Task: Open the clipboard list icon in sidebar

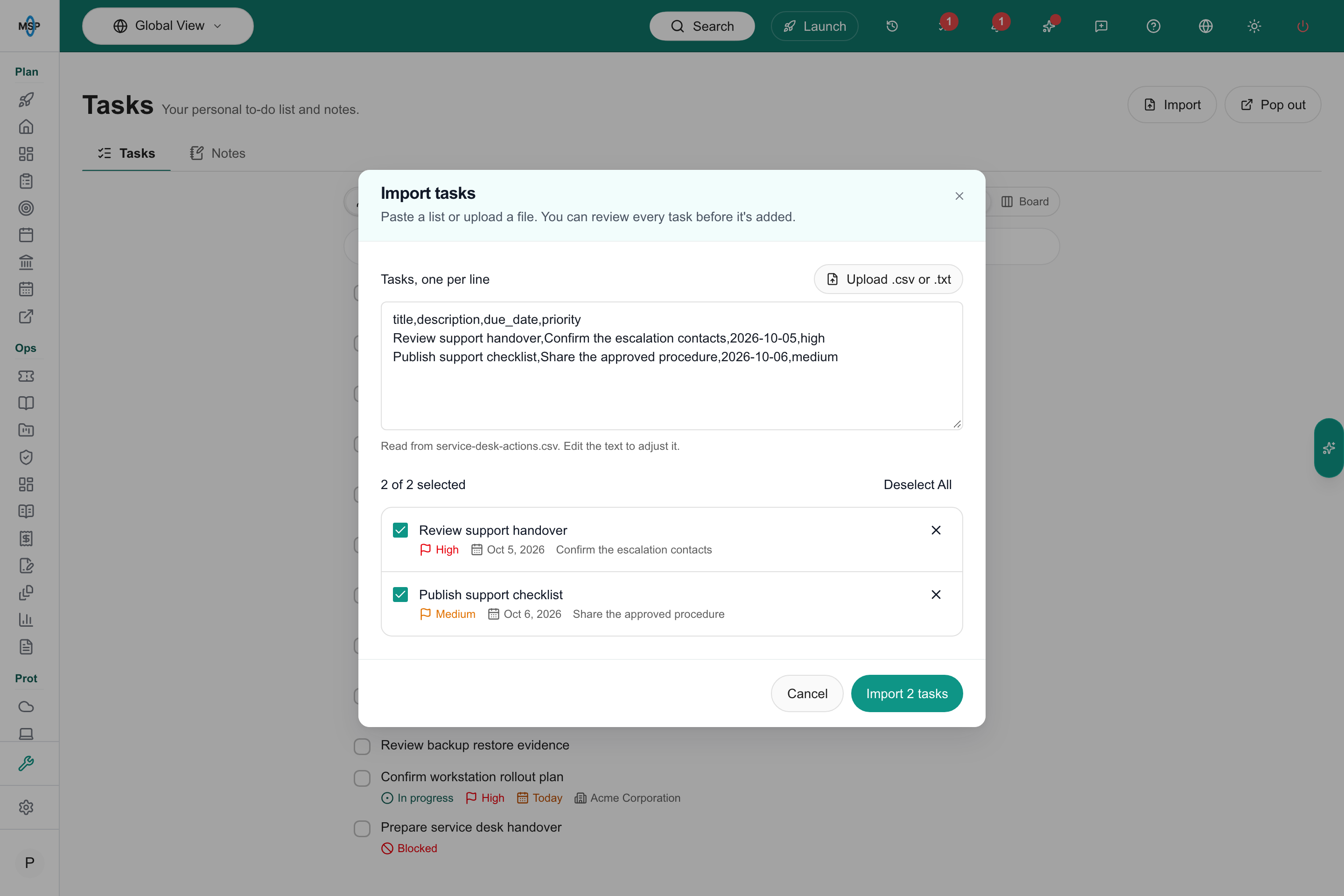Action: pyautogui.click(x=26, y=181)
